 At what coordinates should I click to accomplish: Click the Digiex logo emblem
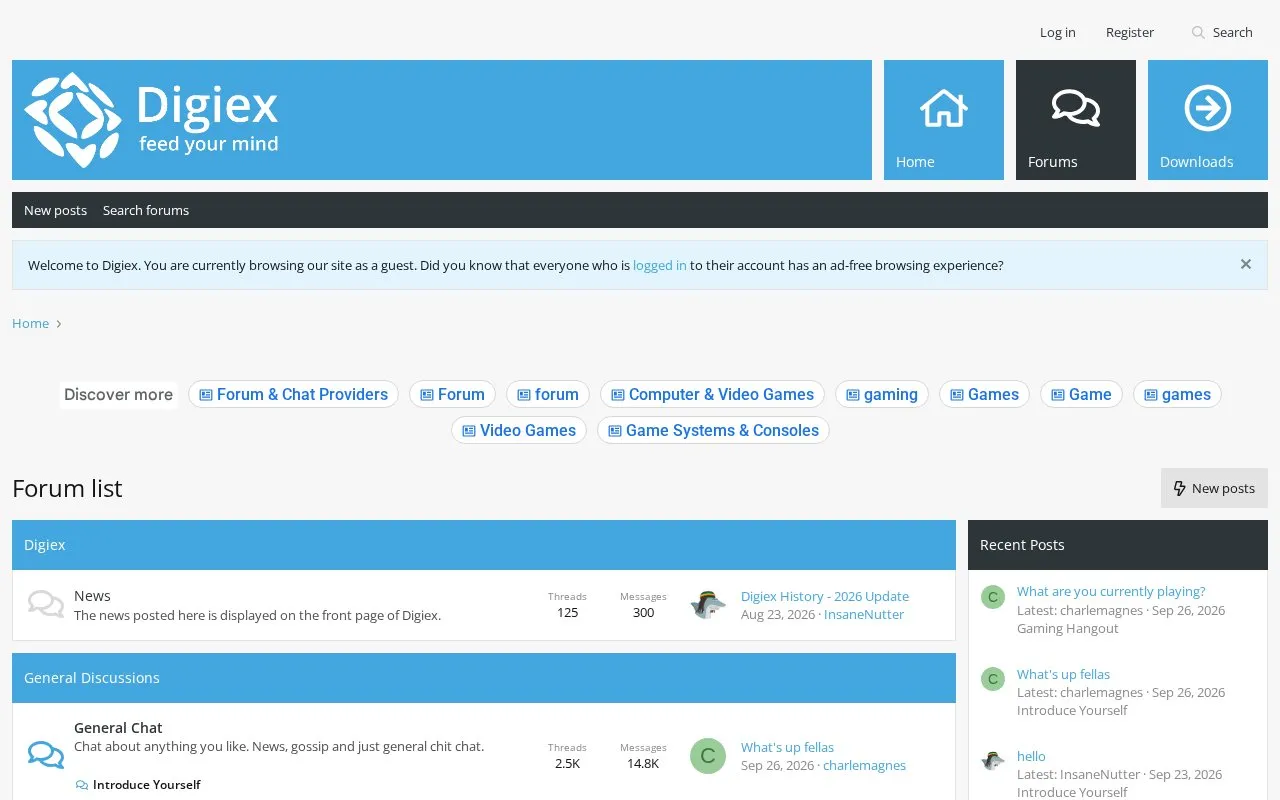(73, 119)
